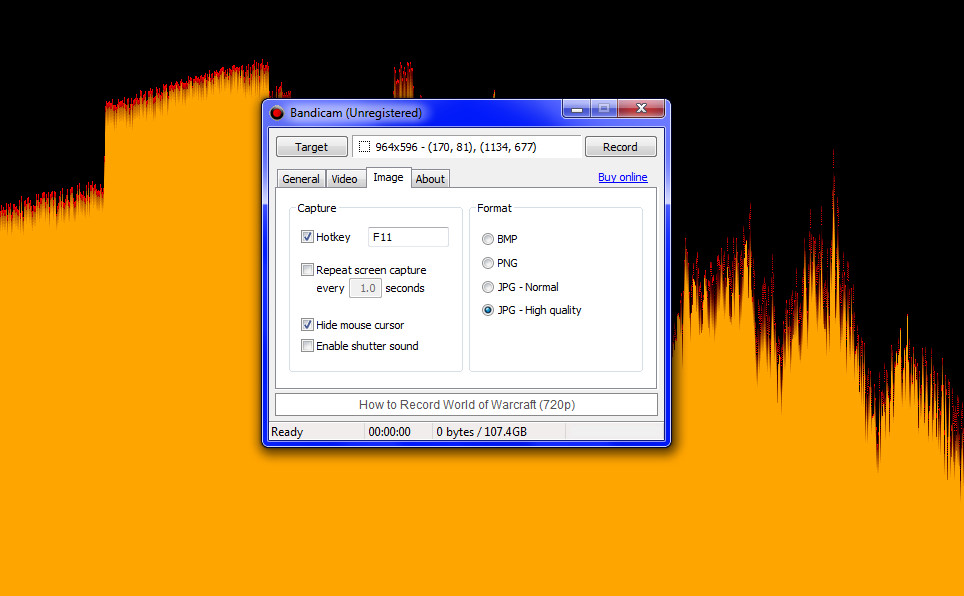964x596 pixels.
Task: Click the repeat interval 1.0 seconds field
Action: [366, 288]
